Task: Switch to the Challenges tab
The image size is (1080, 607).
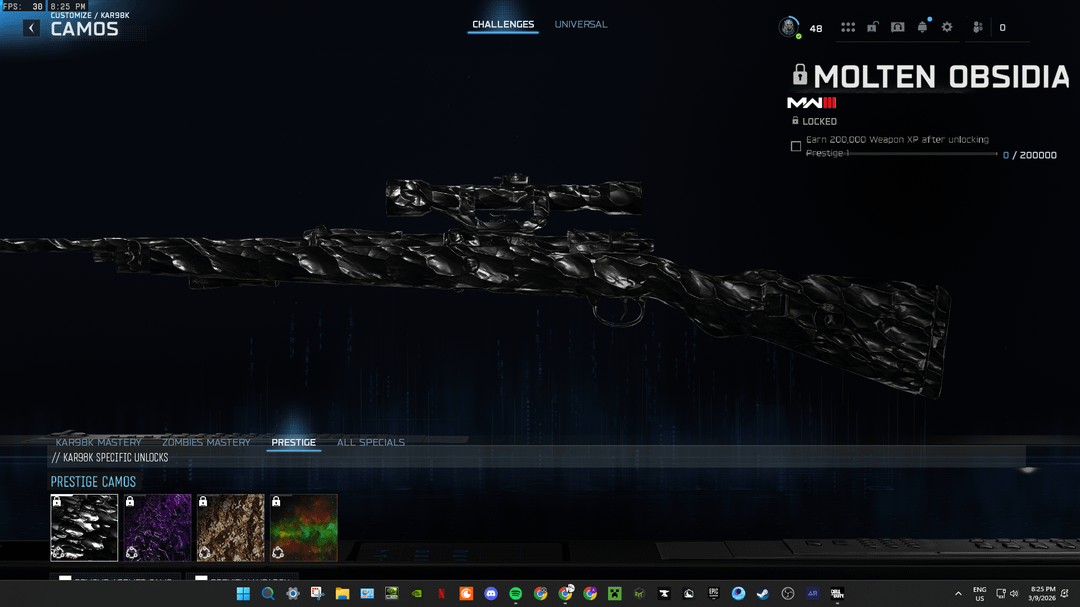Action: 503,25
